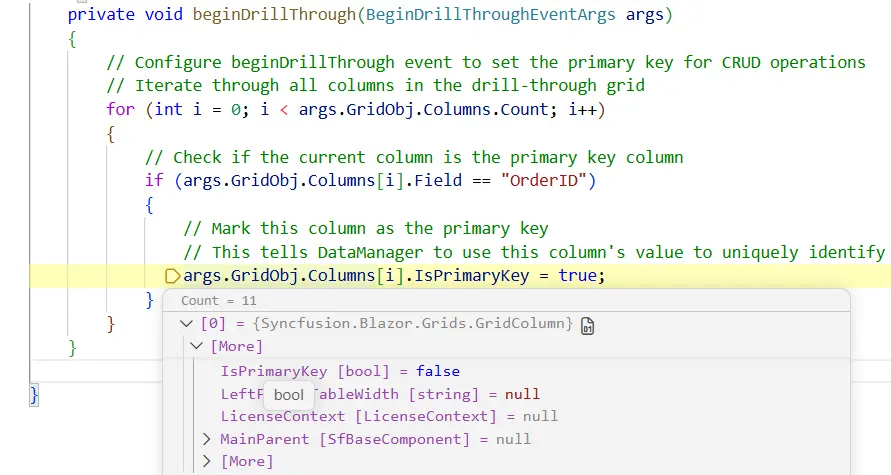The width and height of the screenshot is (891, 475).
Task: Click the comment about Configure beginDrillThrough event
Action: [486, 62]
